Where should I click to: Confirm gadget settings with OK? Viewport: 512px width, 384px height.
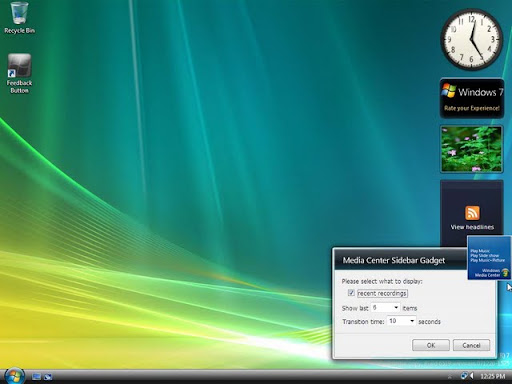pos(431,345)
